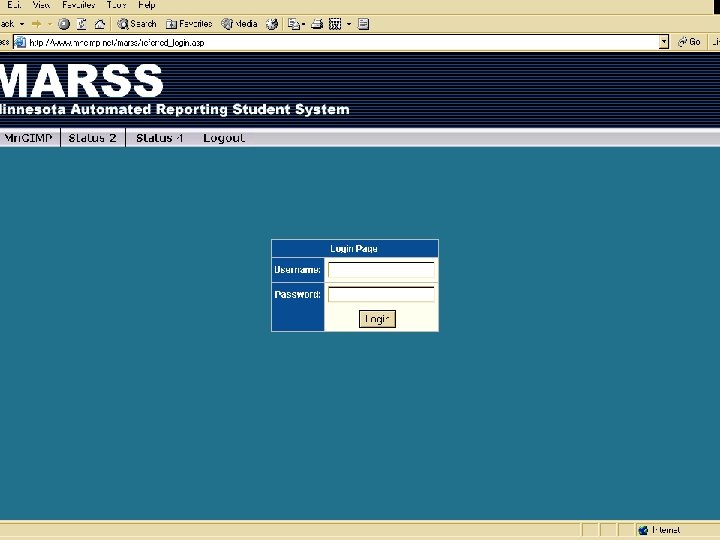This screenshot has width=720, height=540.
Task: Click the Login button
Action: 377,319
